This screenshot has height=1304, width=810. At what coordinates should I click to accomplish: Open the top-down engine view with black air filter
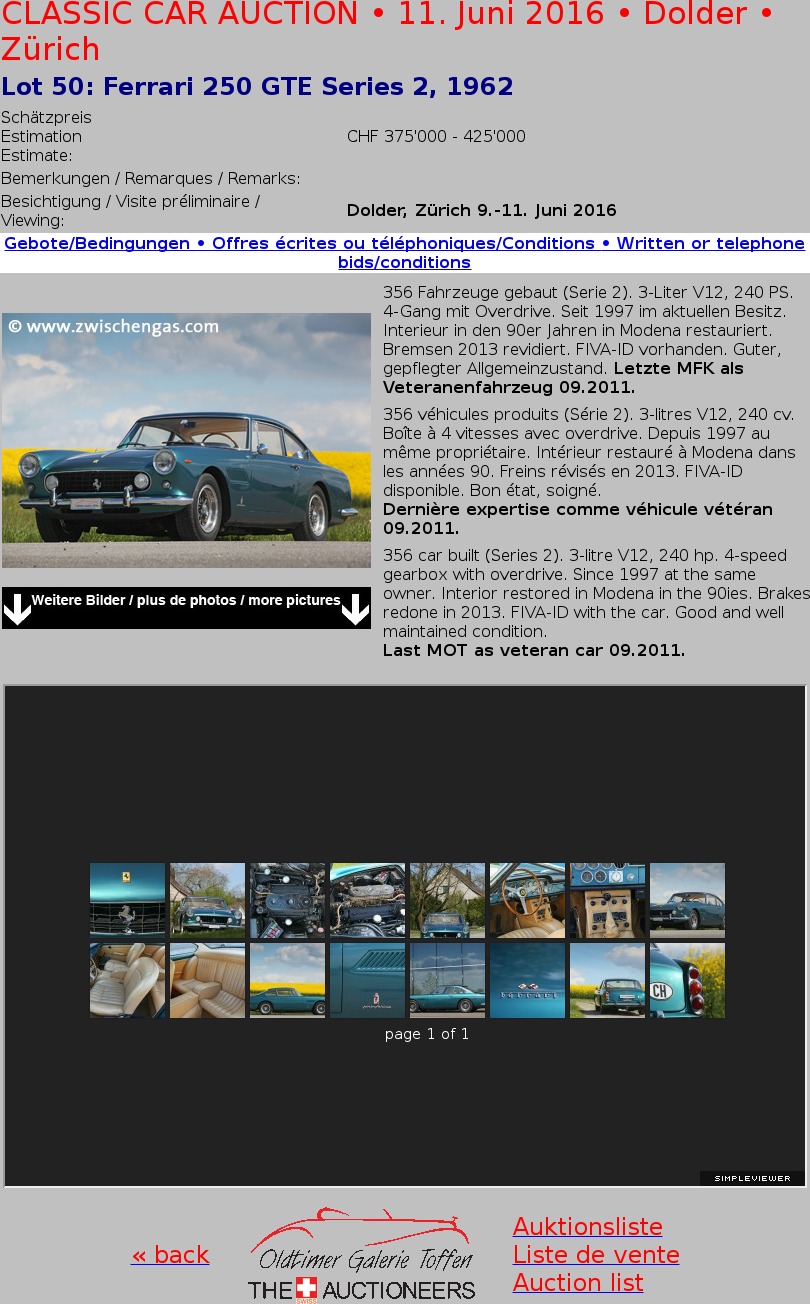(x=287, y=900)
